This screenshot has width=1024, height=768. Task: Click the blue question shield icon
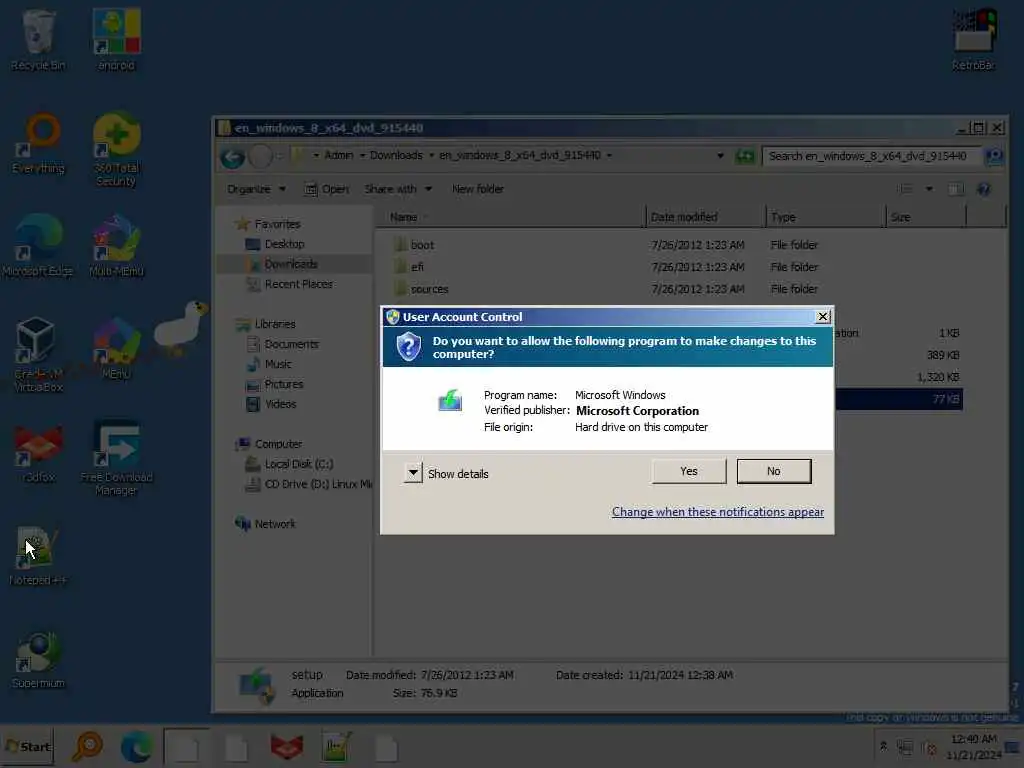(409, 346)
